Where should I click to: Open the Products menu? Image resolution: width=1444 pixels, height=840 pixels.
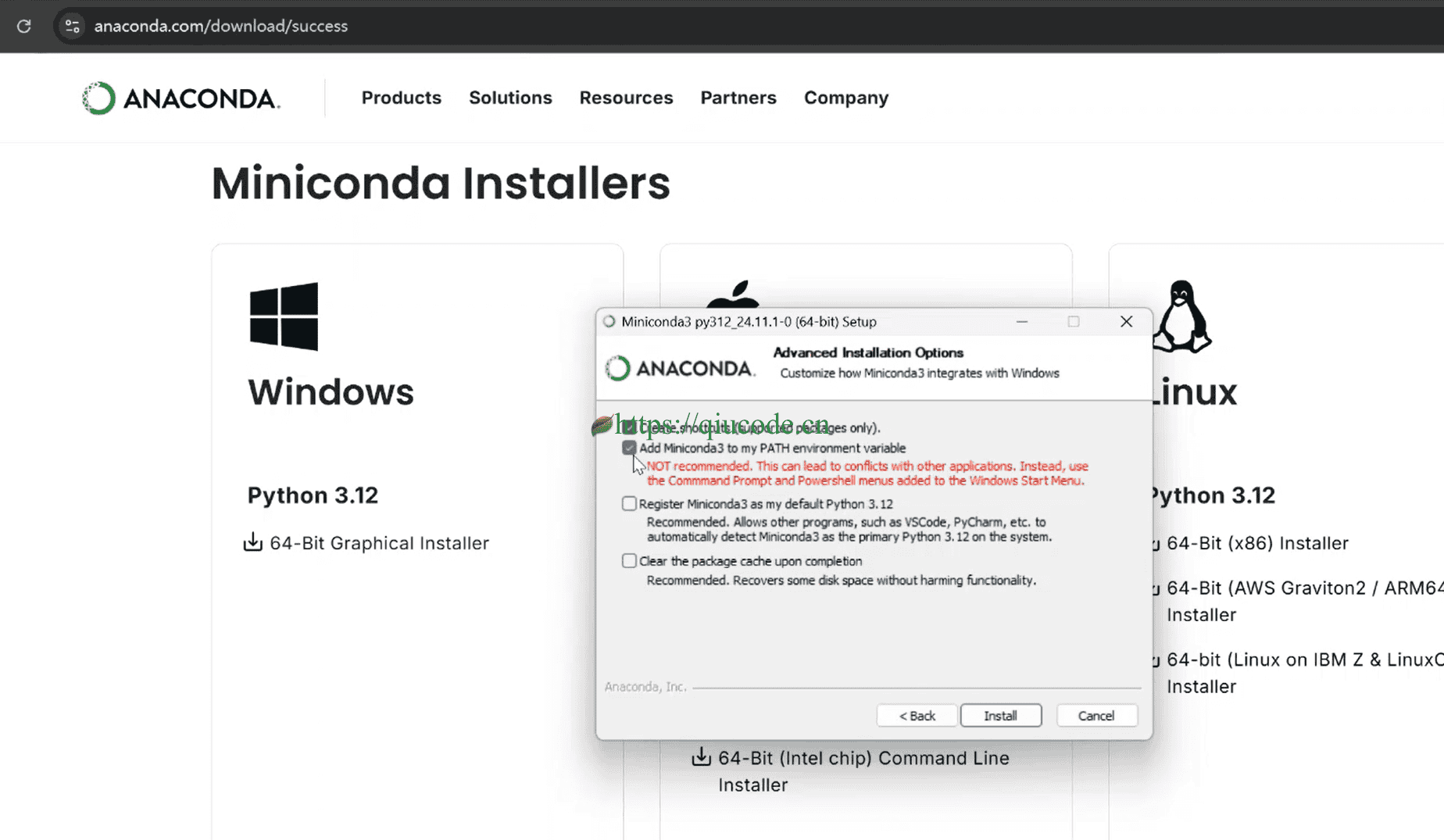click(x=401, y=98)
